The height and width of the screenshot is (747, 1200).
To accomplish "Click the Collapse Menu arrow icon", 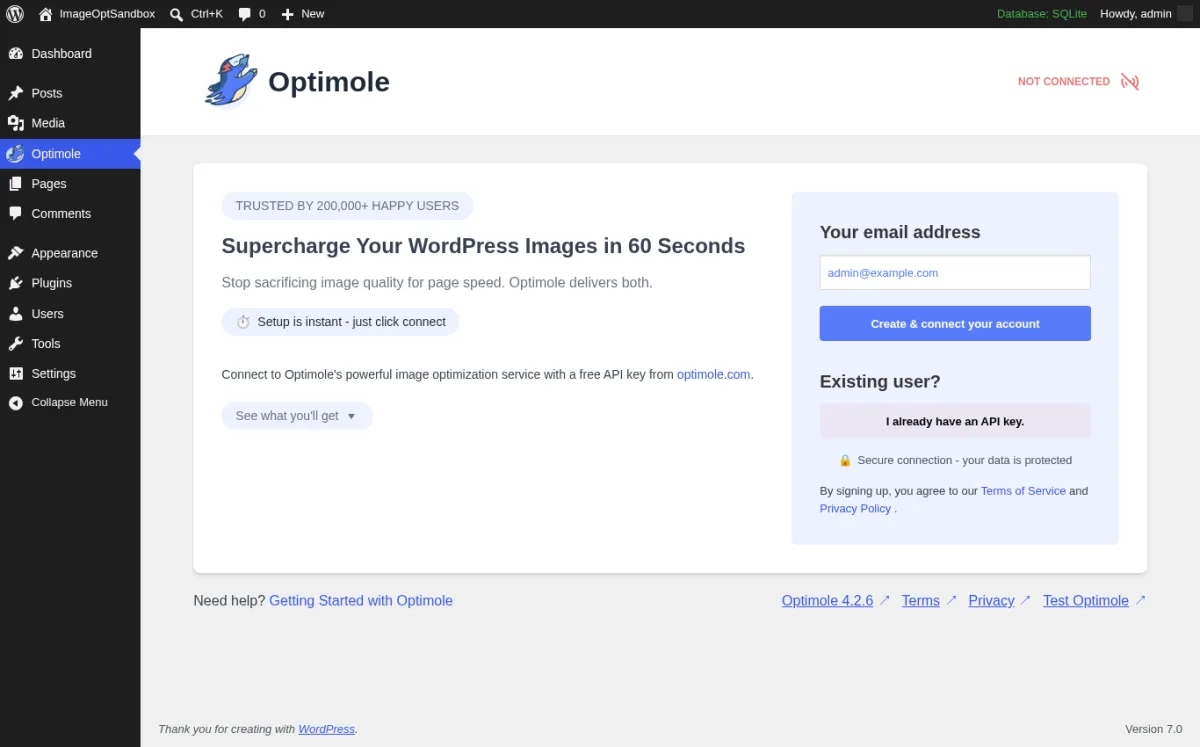I will tap(15, 403).
